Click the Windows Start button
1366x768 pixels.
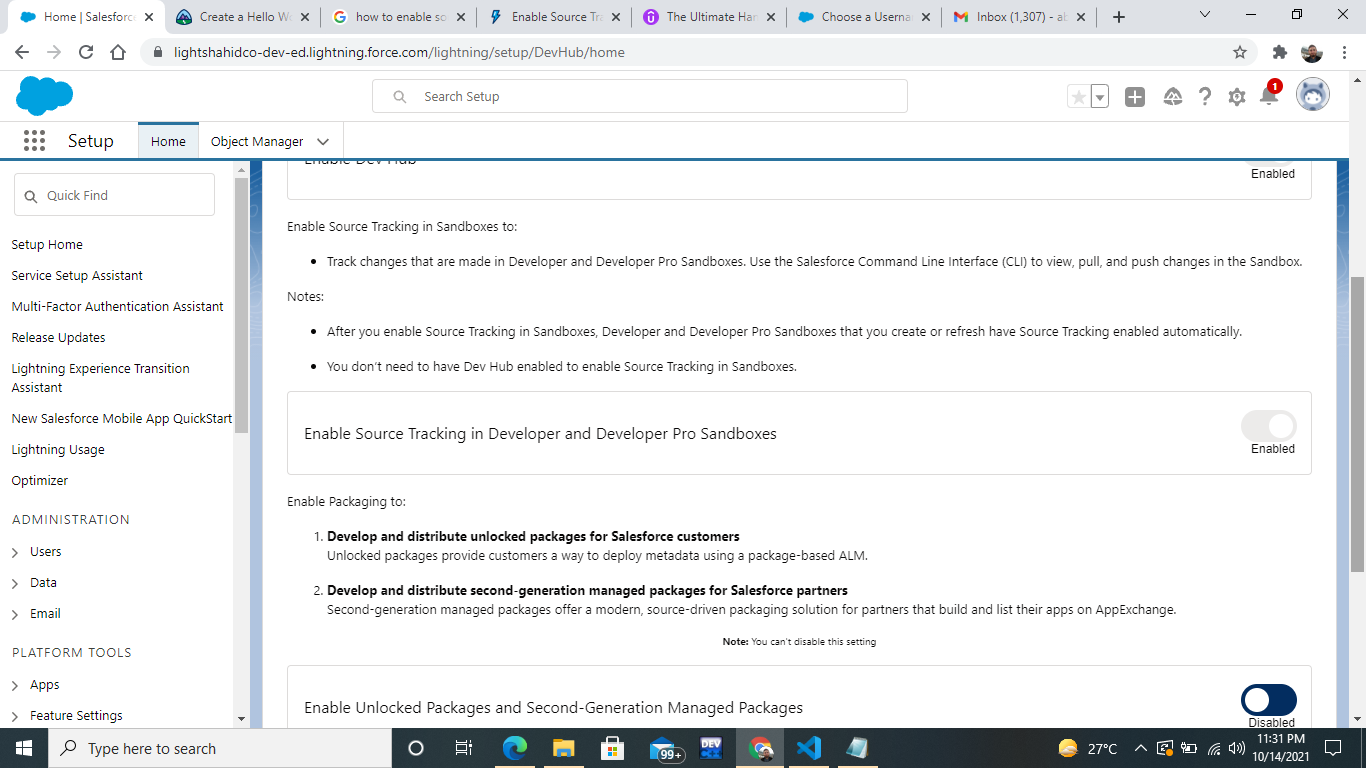click(x=23, y=748)
